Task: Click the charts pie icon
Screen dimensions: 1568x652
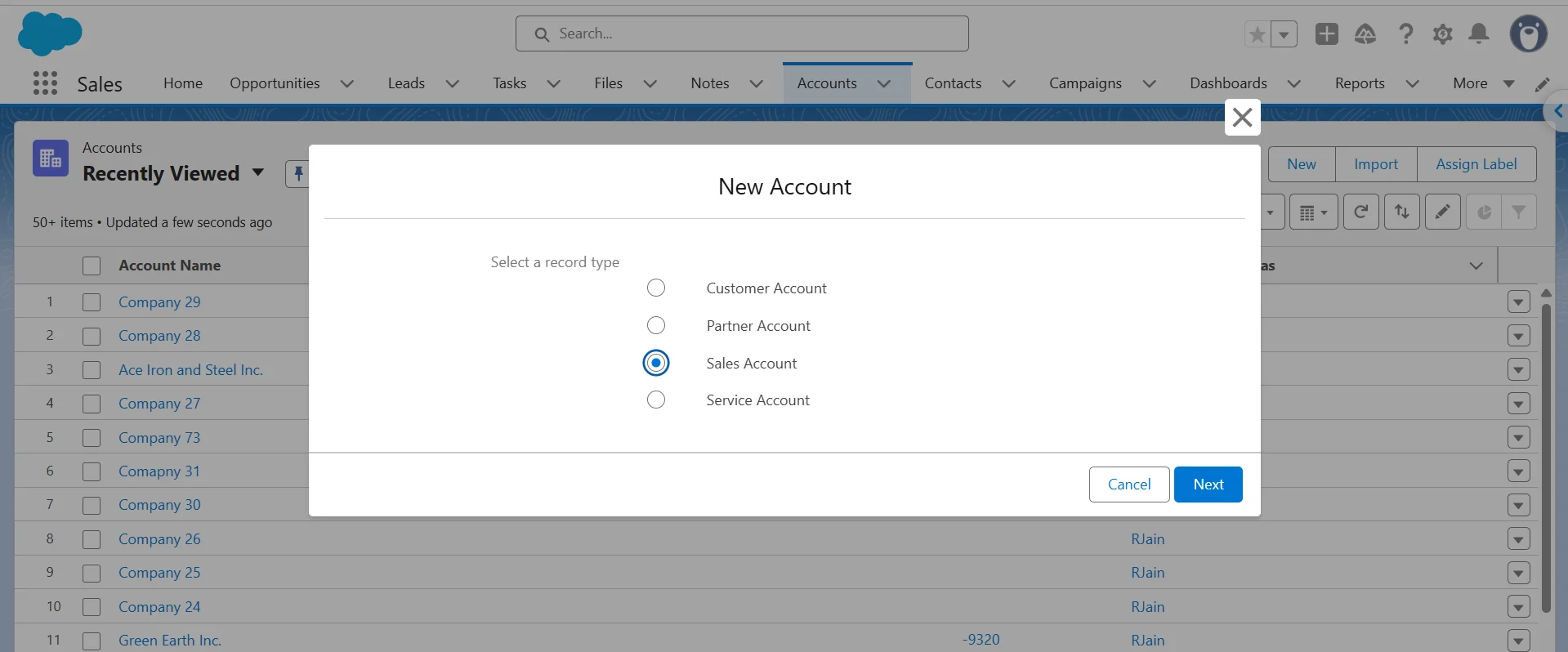Action: point(1484,212)
